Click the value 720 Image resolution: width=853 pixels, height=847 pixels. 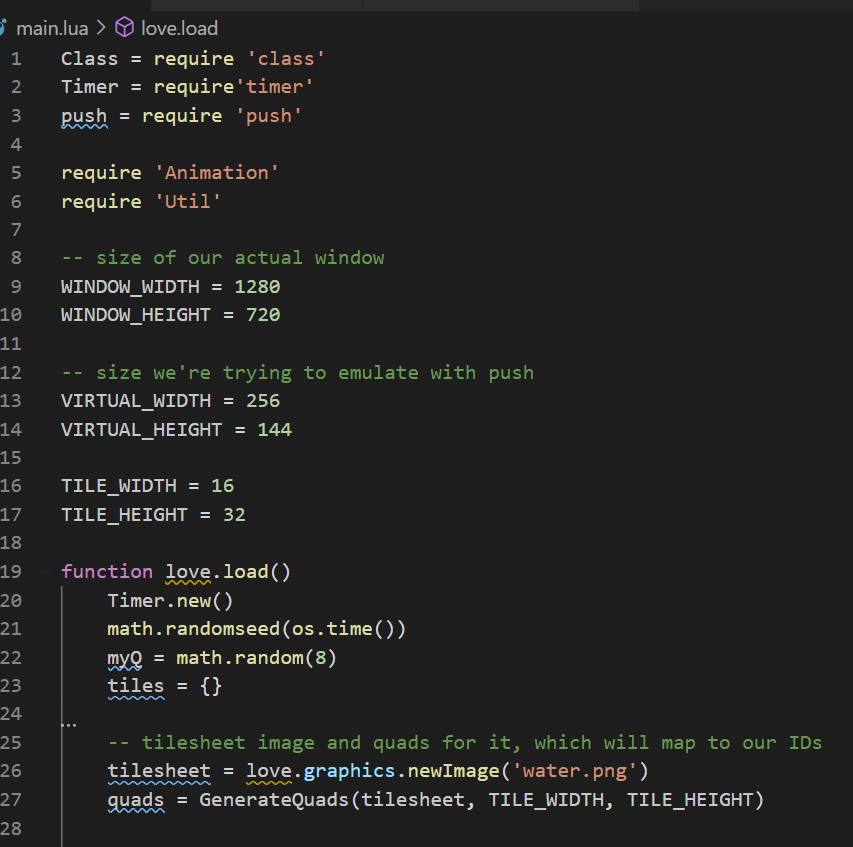[x=263, y=315]
